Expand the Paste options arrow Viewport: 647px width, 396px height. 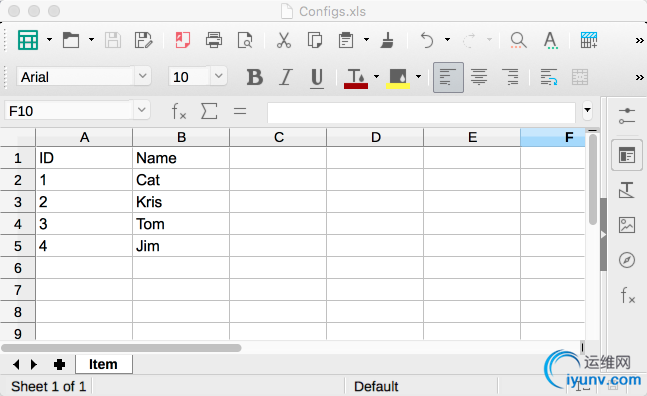(366, 40)
